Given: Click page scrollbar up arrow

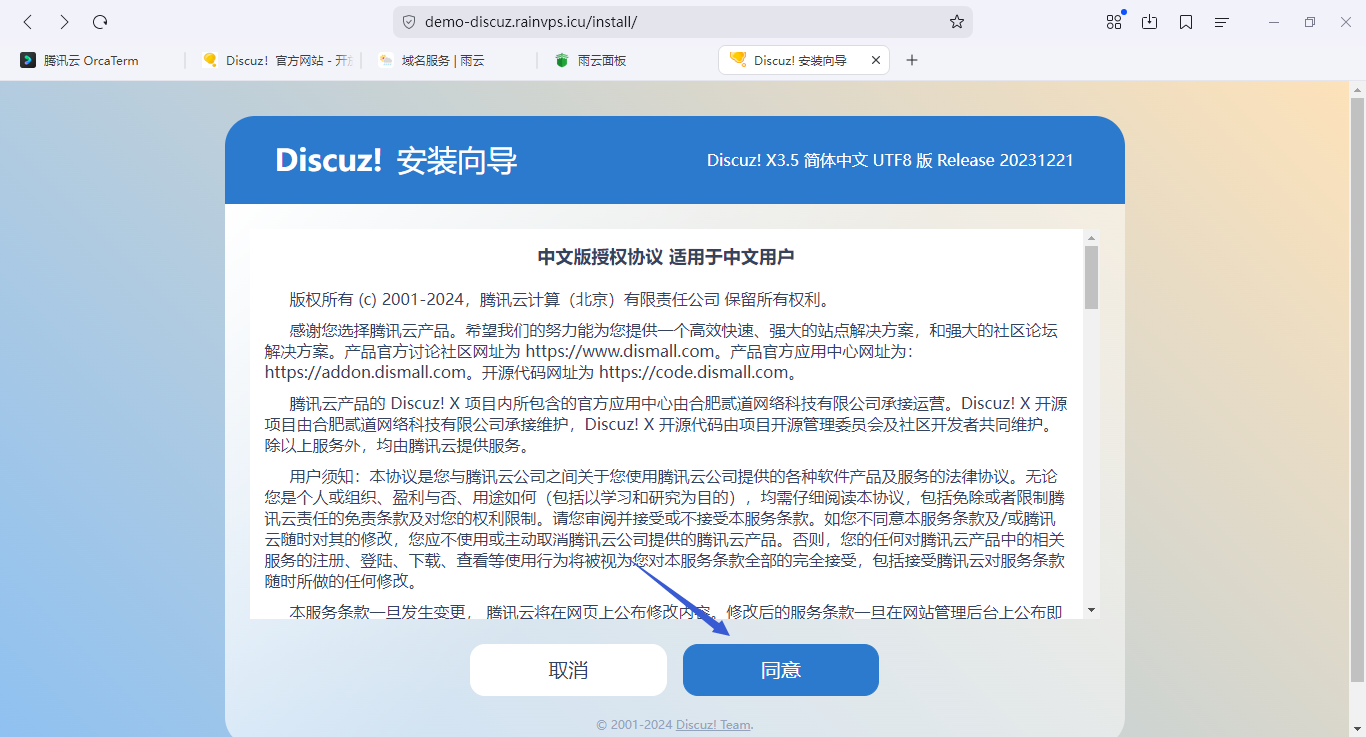Looking at the screenshot, I should 1357,89.
